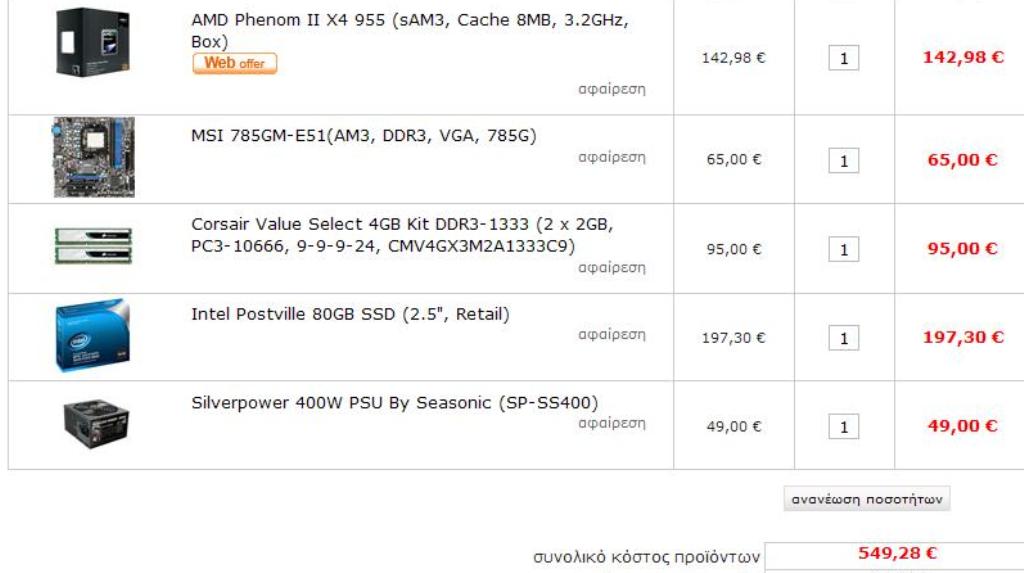Remove the MSI 785GM-E51 via αφαίρεση link
Screen dimensions: 1024x573
pos(612,157)
